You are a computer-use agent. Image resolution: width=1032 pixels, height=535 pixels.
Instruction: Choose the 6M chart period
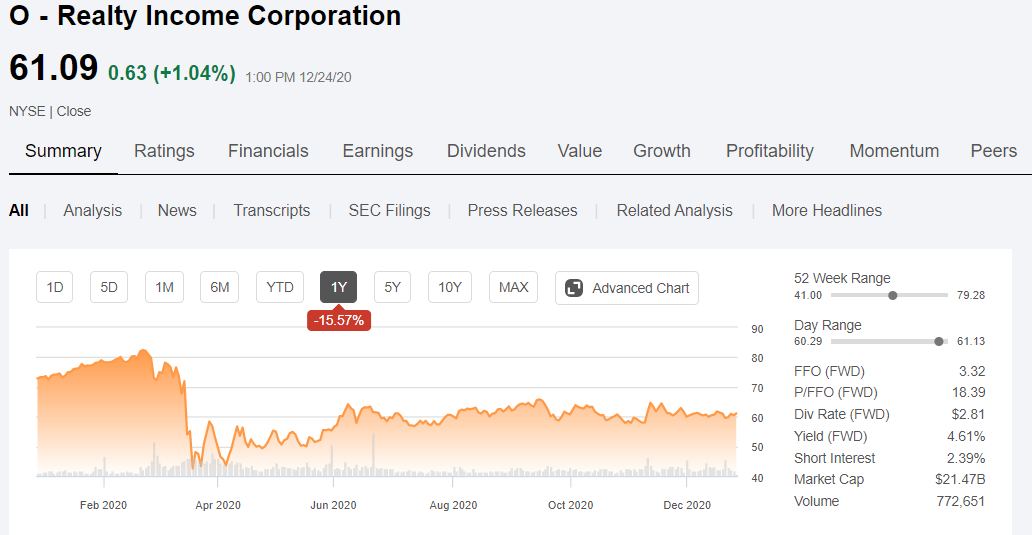tap(219, 288)
